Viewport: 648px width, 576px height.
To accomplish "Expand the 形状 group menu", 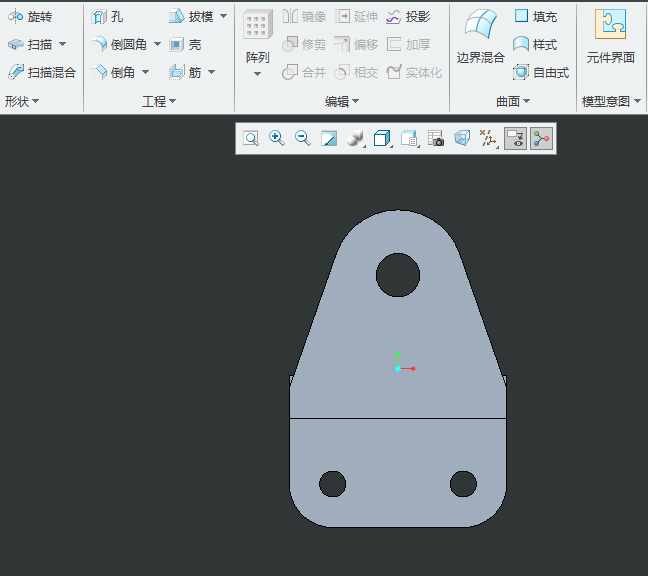I will point(22,101).
